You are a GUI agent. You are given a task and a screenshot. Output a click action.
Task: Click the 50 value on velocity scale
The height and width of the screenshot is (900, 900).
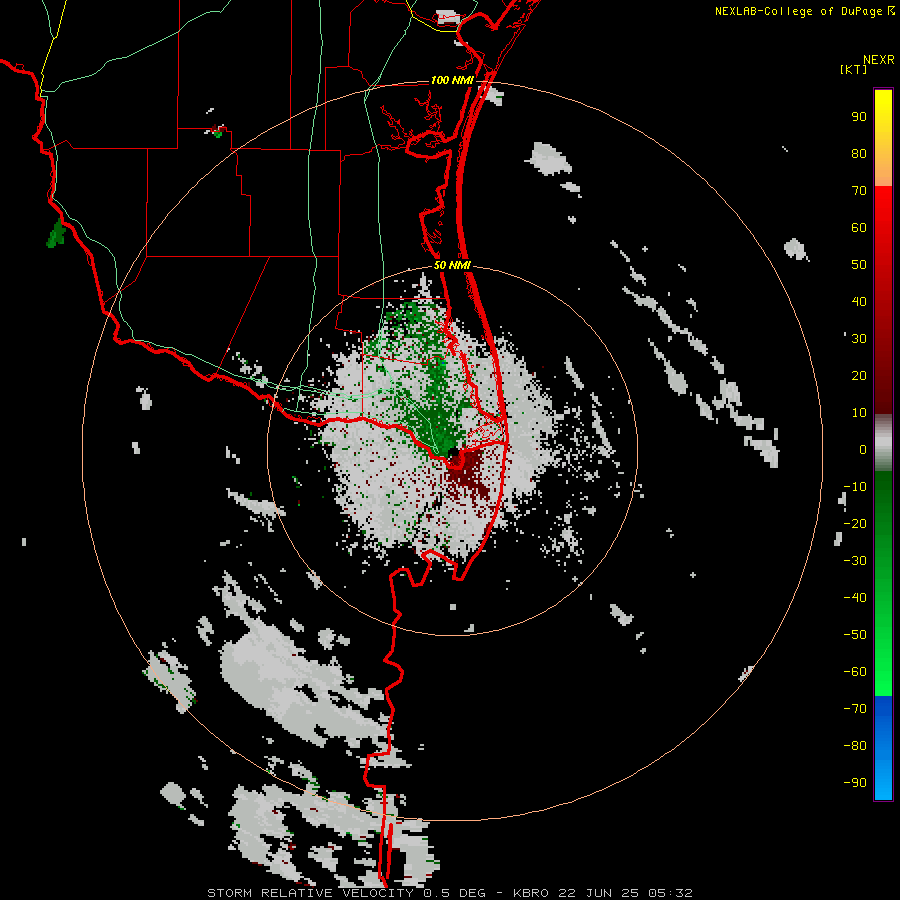point(859,265)
